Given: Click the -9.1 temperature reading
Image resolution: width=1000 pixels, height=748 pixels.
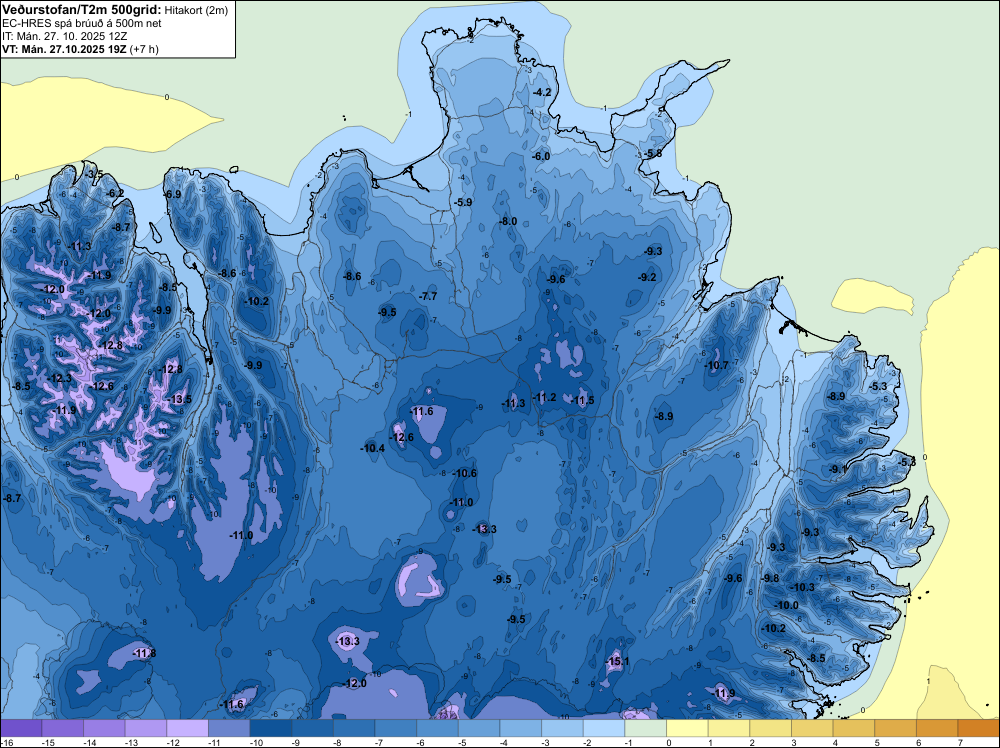Looking at the screenshot, I should click(838, 469).
